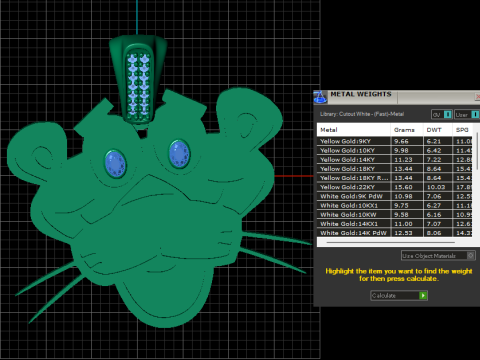Click the 15.60 grams value
This screenshot has height=360, width=480.
click(x=403, y=187)
